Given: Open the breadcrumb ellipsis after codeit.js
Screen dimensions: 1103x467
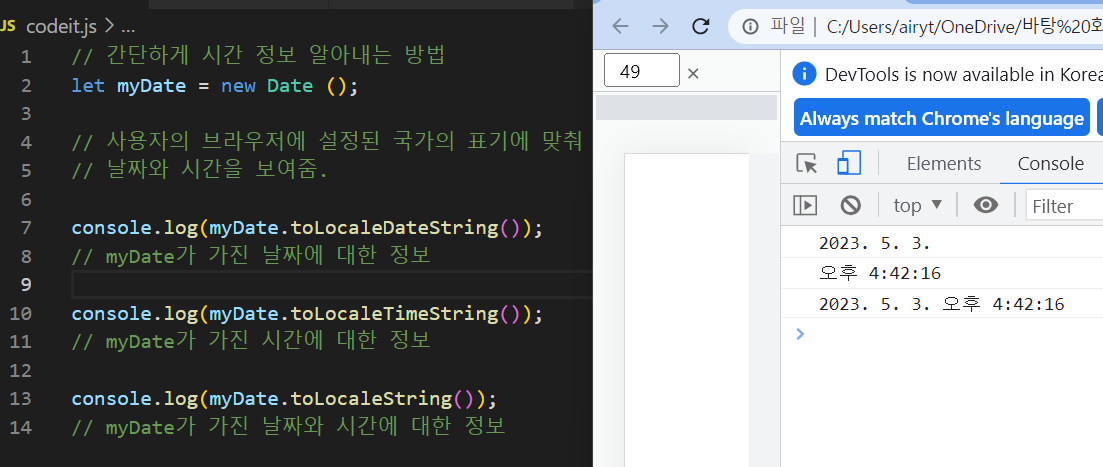Looking at the screenshot, I should (127, 28).
